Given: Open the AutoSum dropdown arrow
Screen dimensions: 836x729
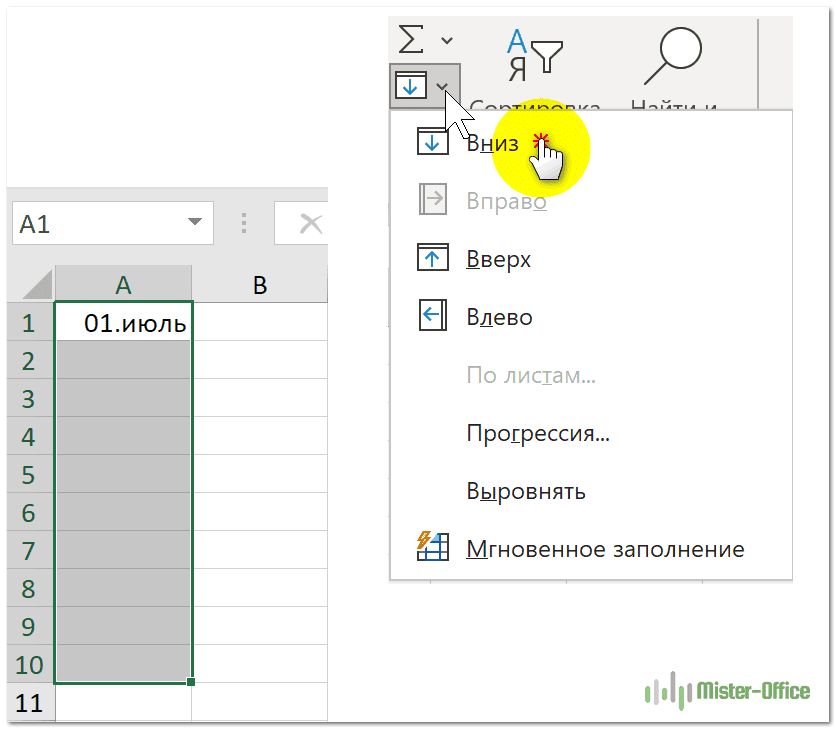Looking at the screenshot, I should (x=446, y=41).
